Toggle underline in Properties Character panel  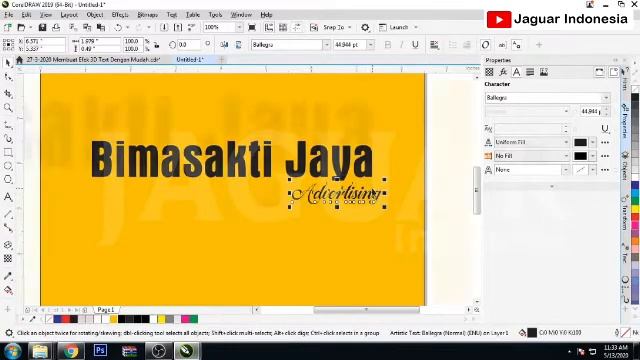[605, 129]
